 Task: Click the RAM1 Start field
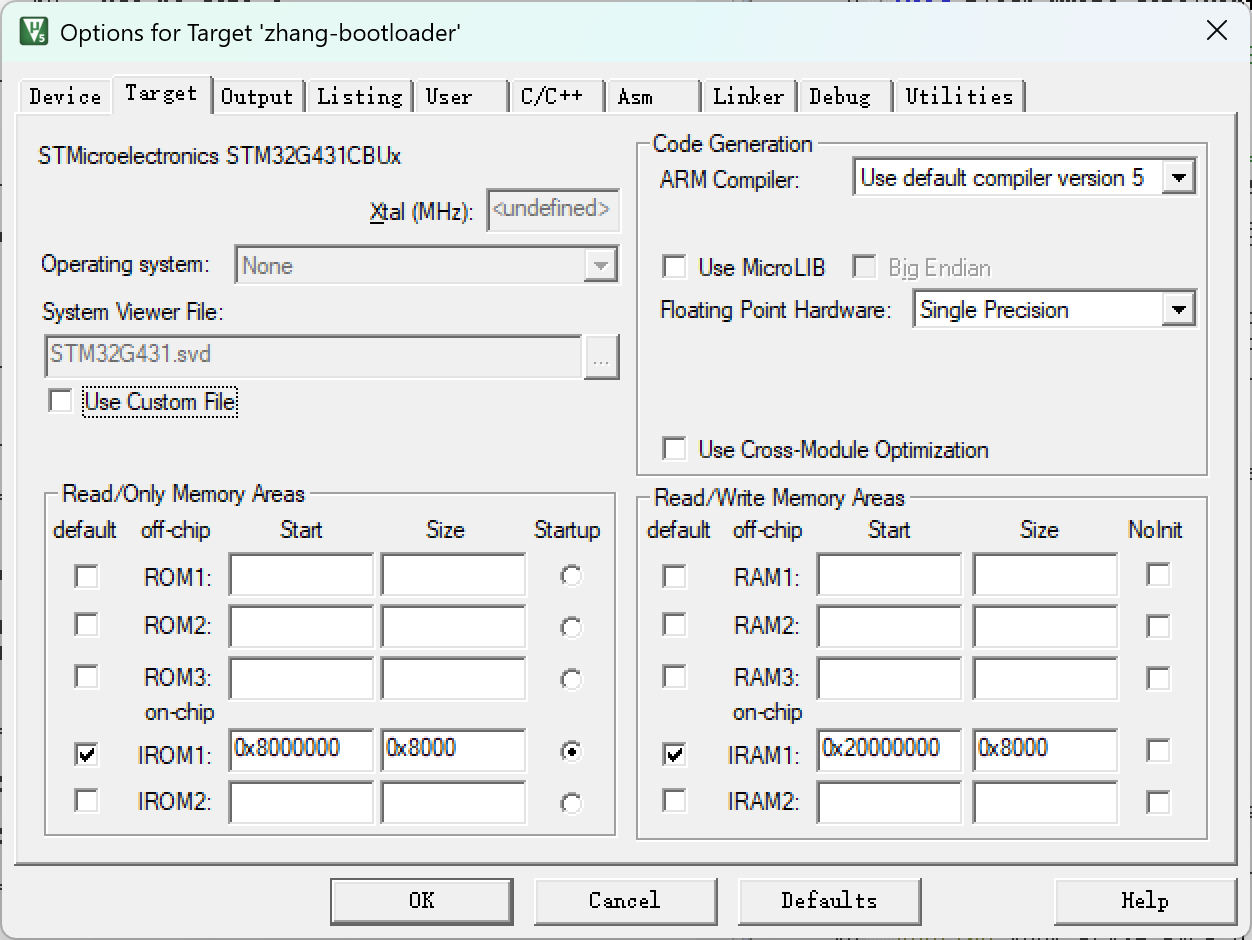click(889, 575)
